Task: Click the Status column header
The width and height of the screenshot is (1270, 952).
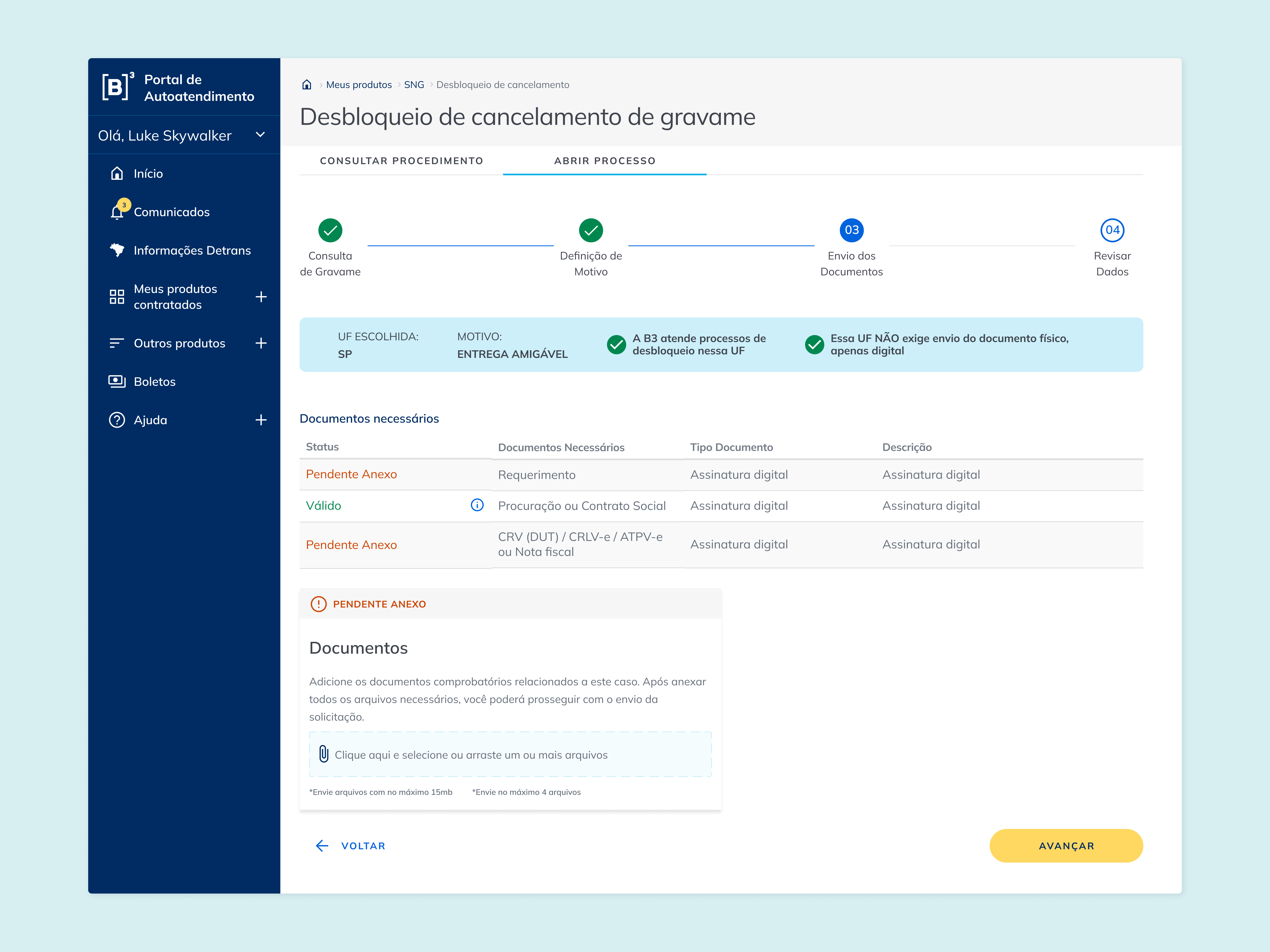Action: point(322,446)
